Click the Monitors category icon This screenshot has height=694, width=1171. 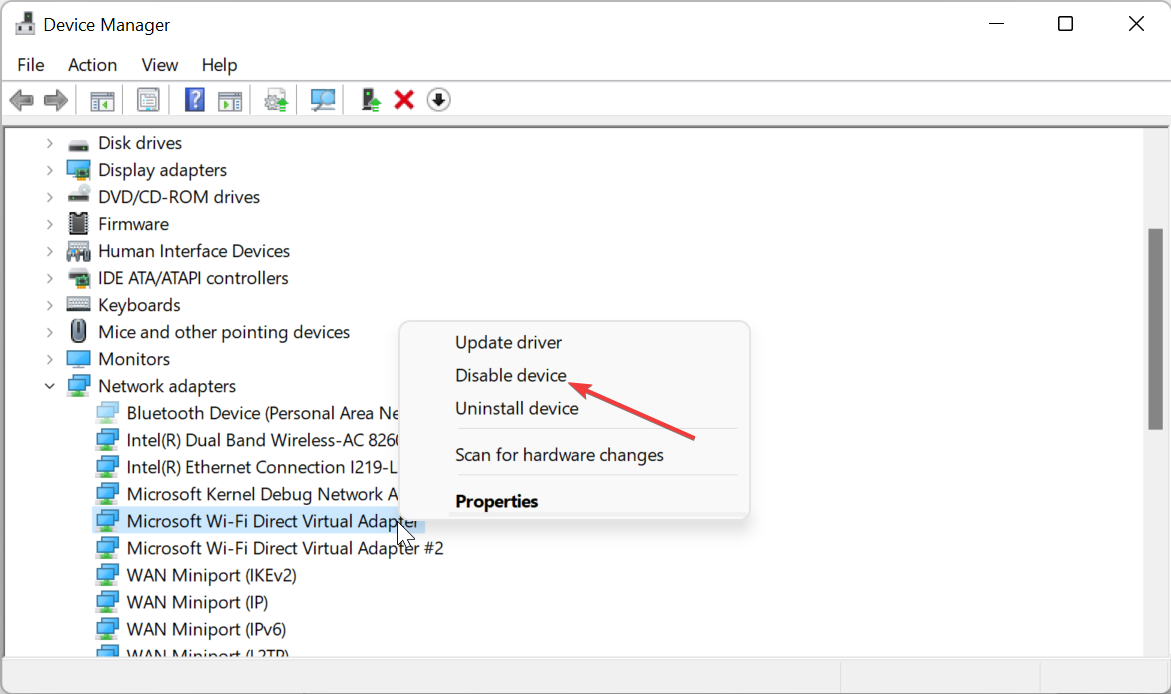point(78,359)
